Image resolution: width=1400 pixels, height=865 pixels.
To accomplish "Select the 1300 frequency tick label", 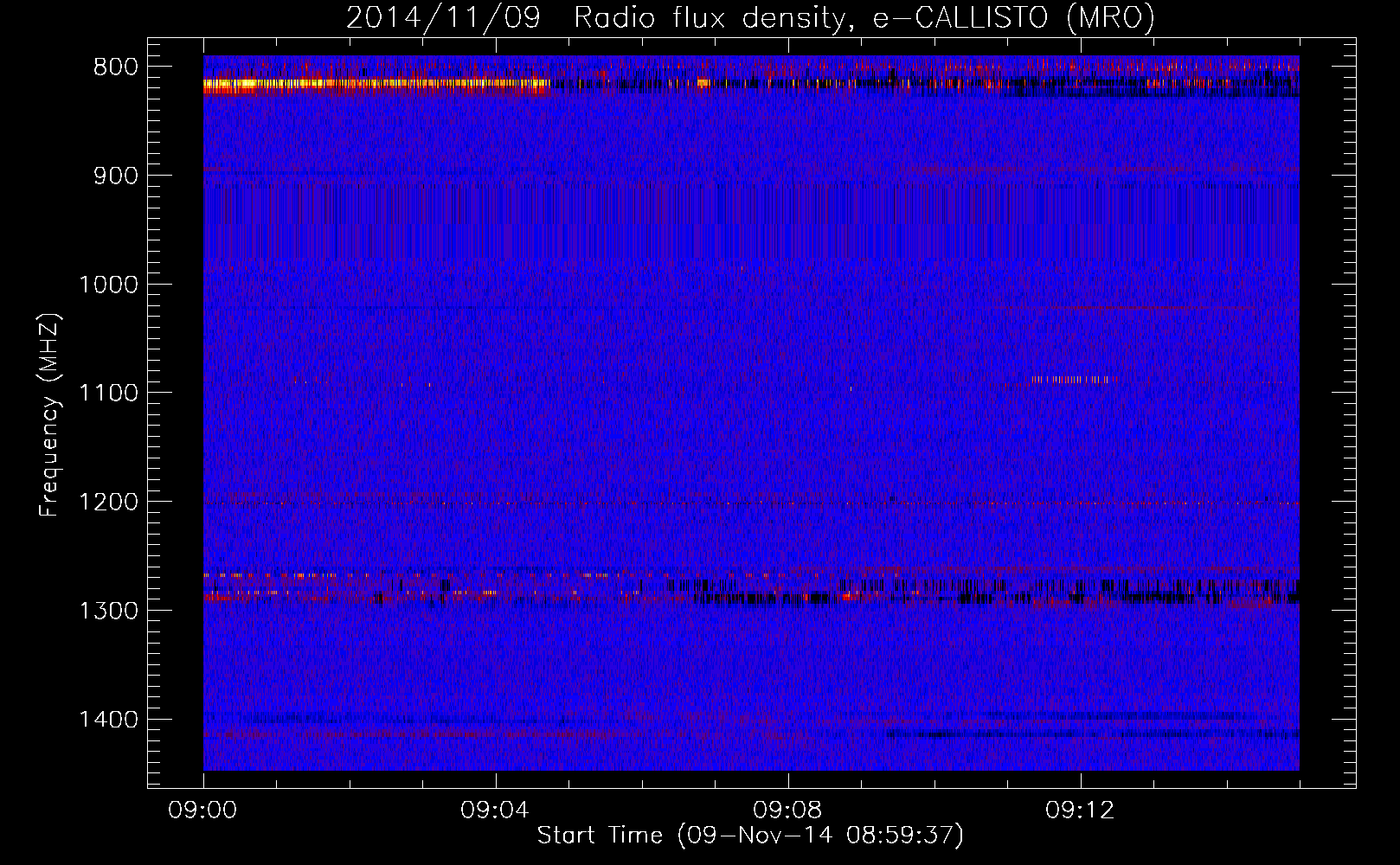I will point(108,611).
